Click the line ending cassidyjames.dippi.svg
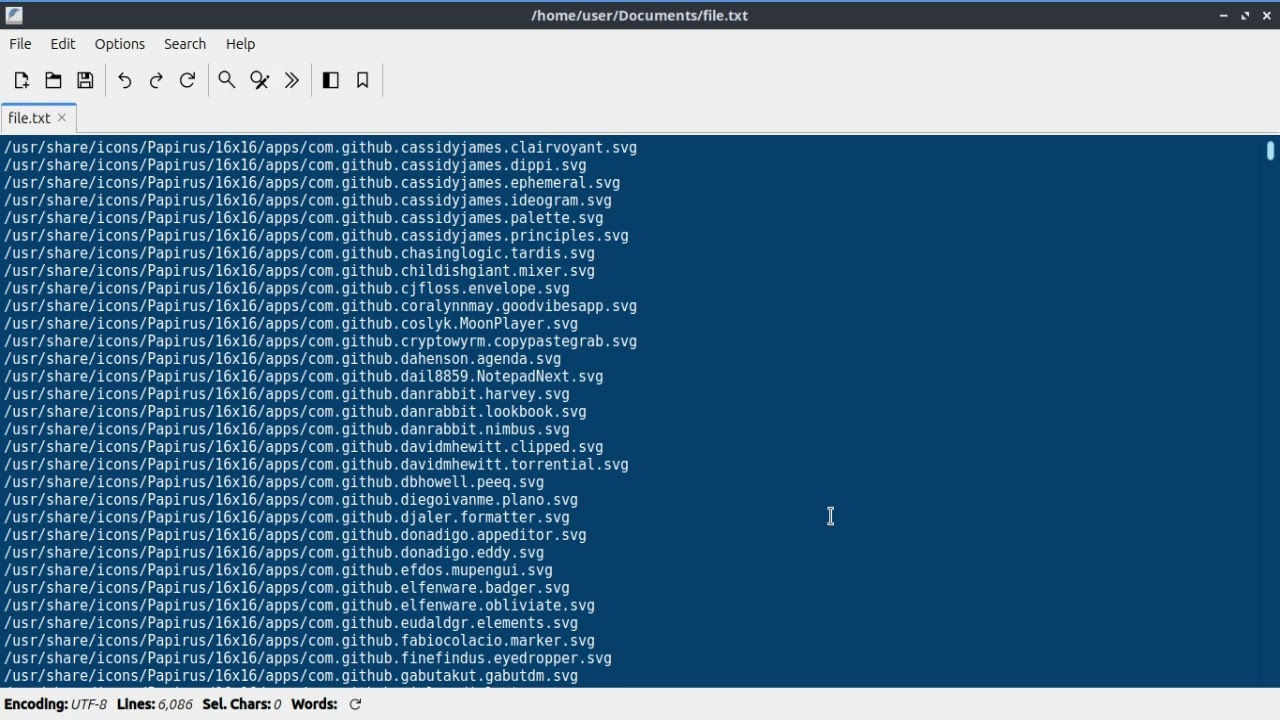1280x720 pixels. point(295,165)
